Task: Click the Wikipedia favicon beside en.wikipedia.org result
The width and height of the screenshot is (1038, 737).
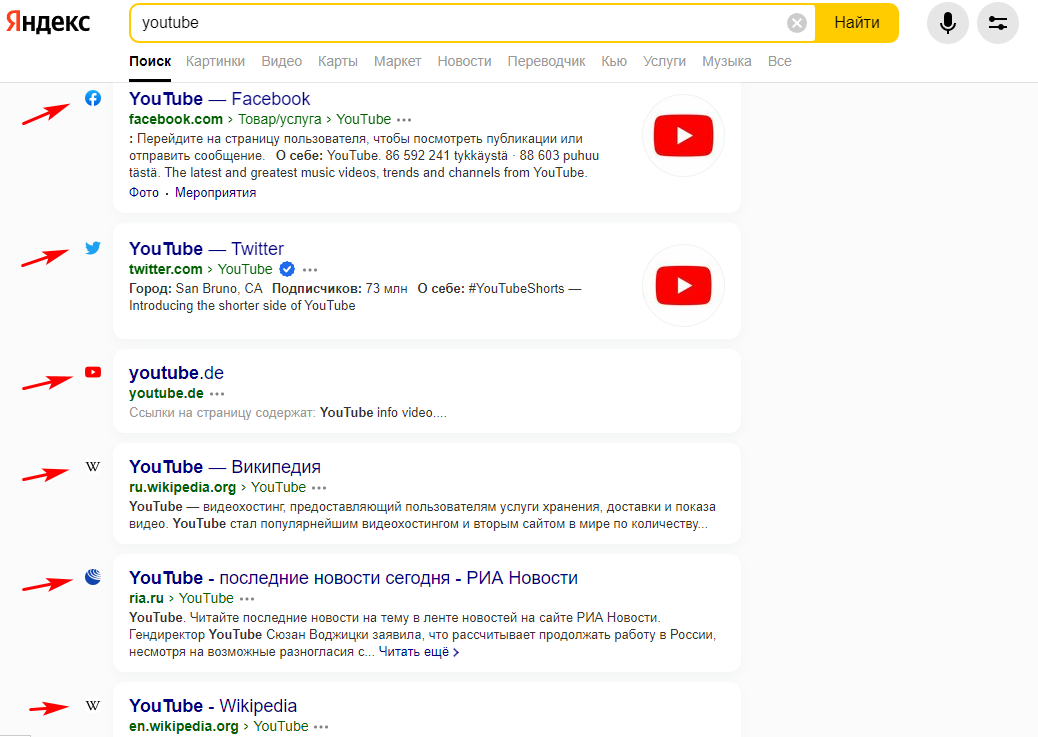Action: 93,705
